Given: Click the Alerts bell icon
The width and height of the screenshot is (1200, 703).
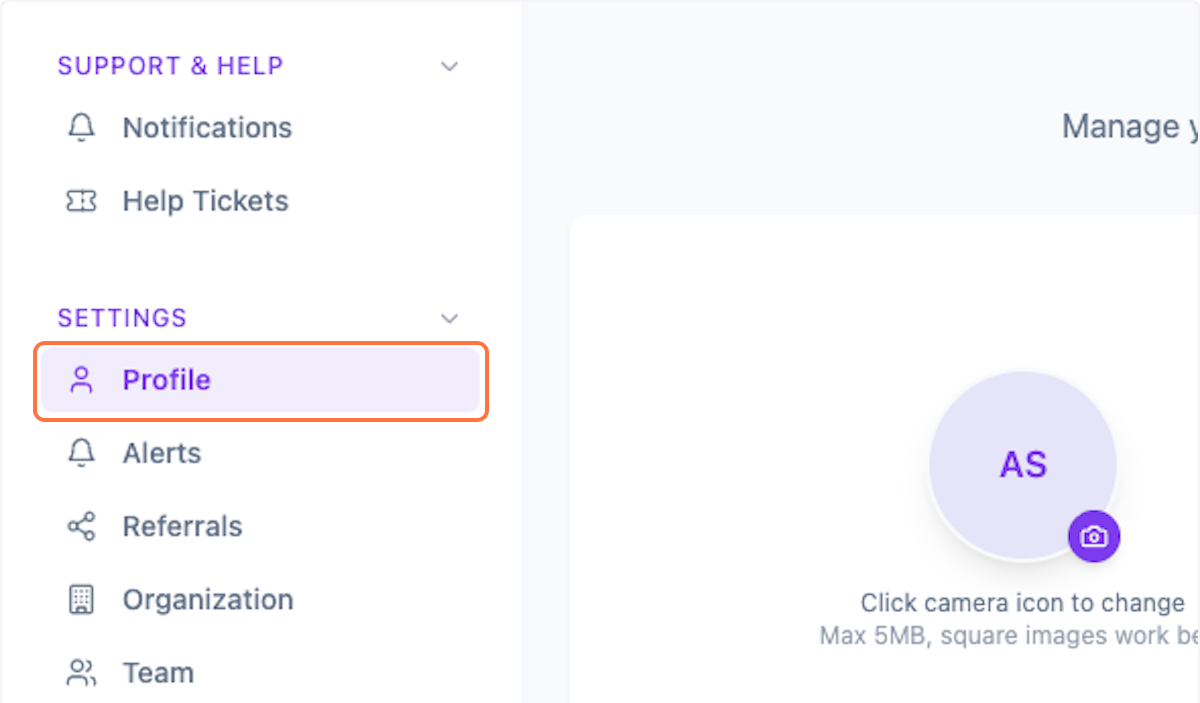Looking at the screenshot, I should tap(80, 453).
